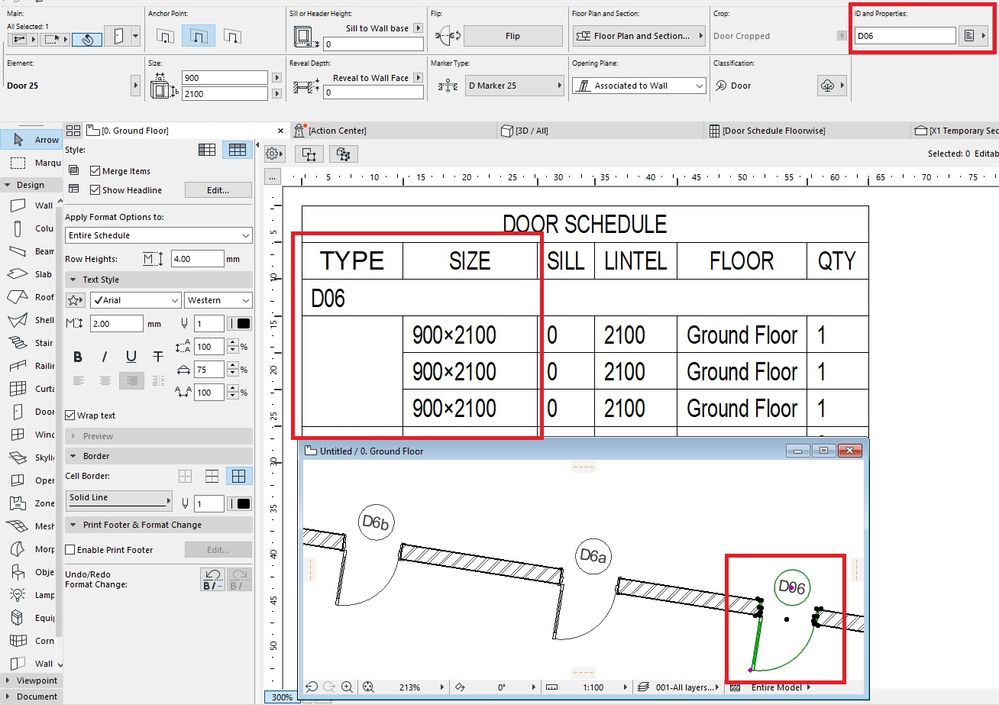
Task: Switch to 0. Ground Floor tab
Action: (135, 131)
